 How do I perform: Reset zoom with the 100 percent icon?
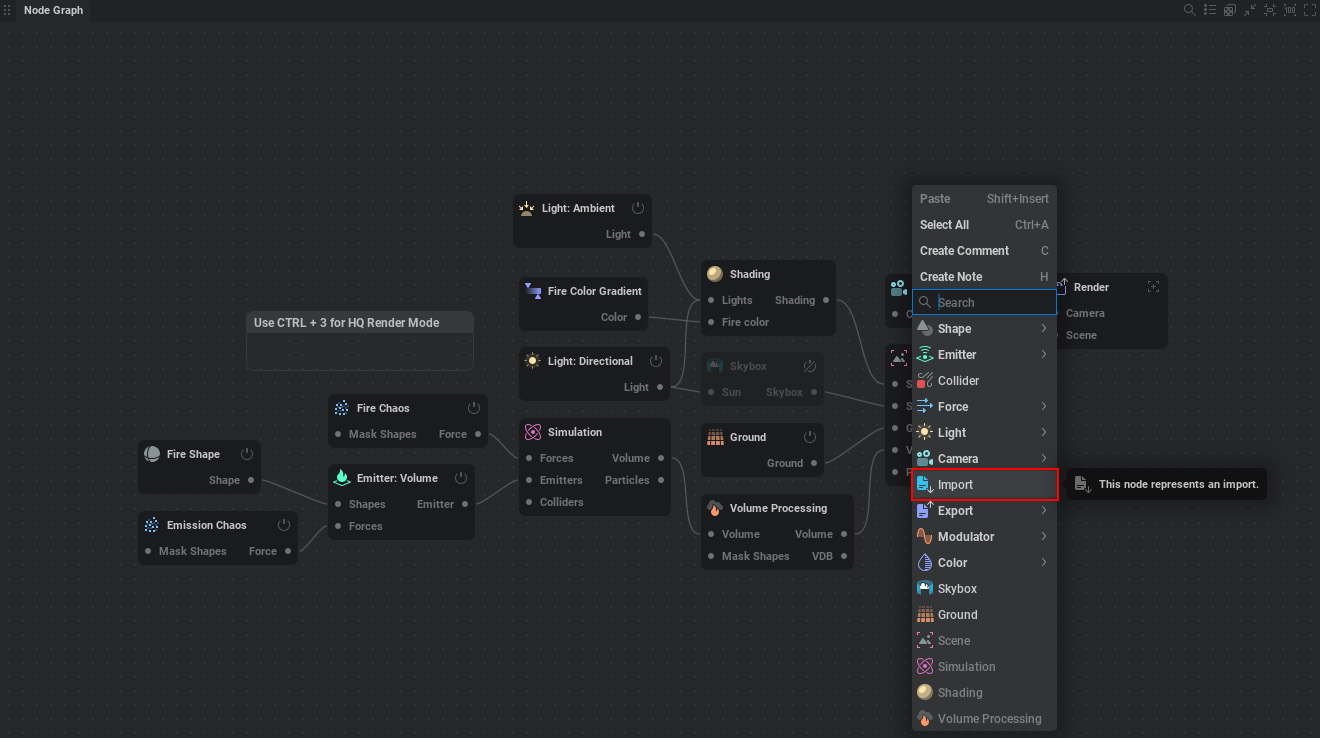[1290, 10]
